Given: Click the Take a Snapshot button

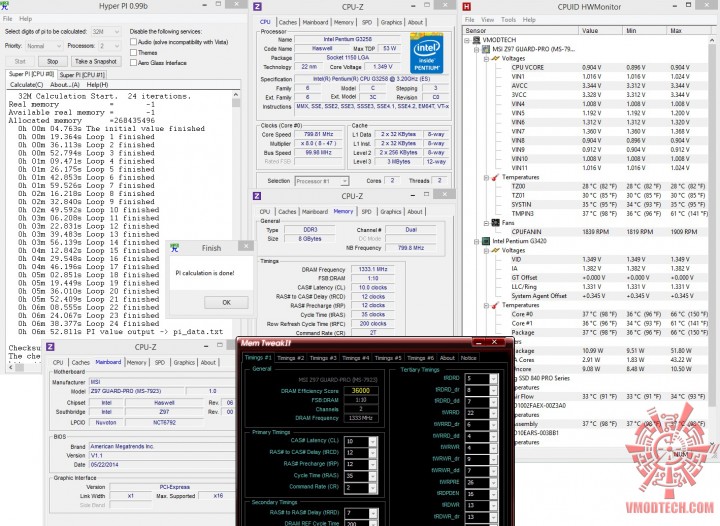Looking at the screenshot, I should (96, 62).
